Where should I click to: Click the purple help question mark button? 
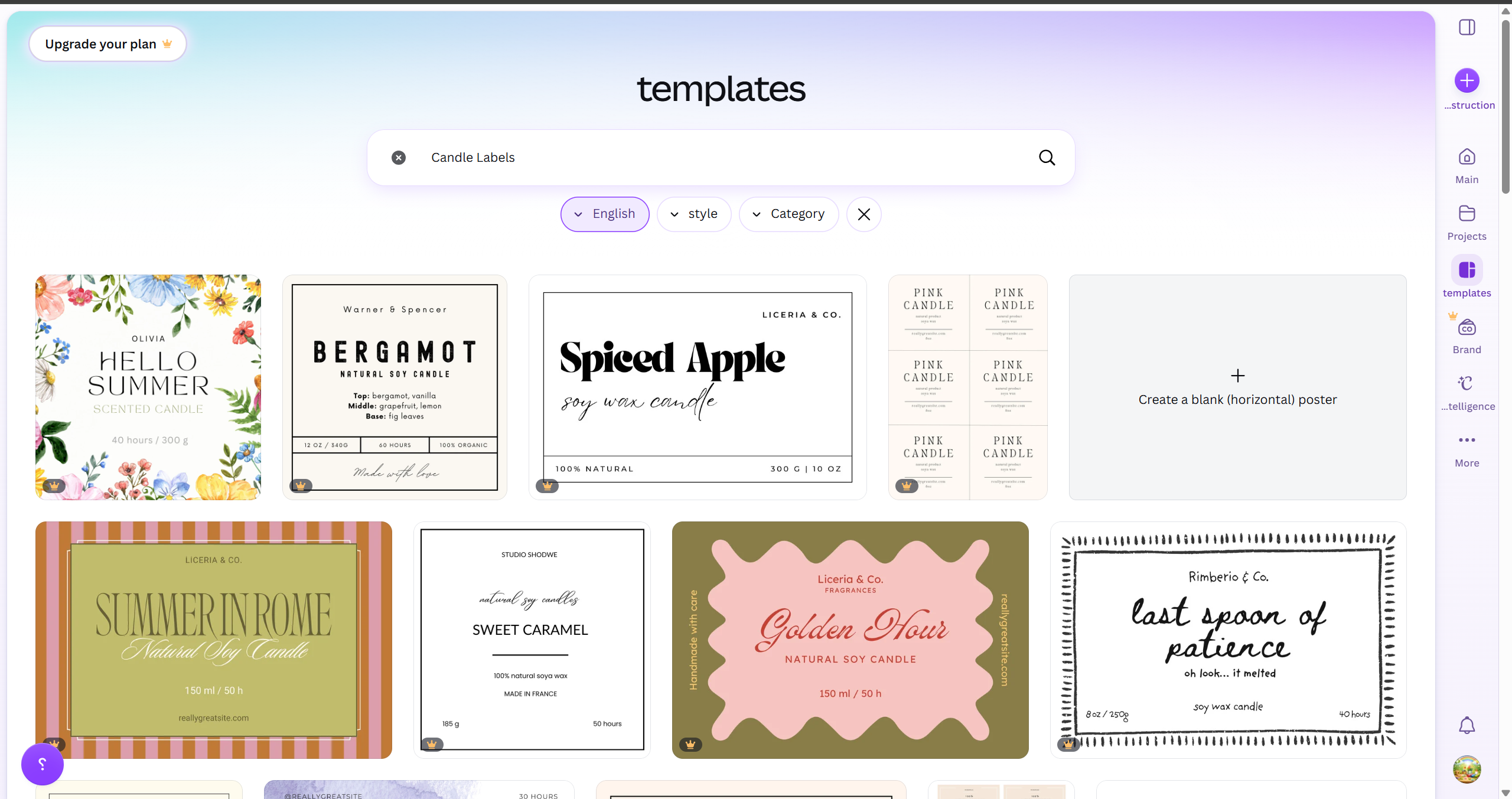43,764
